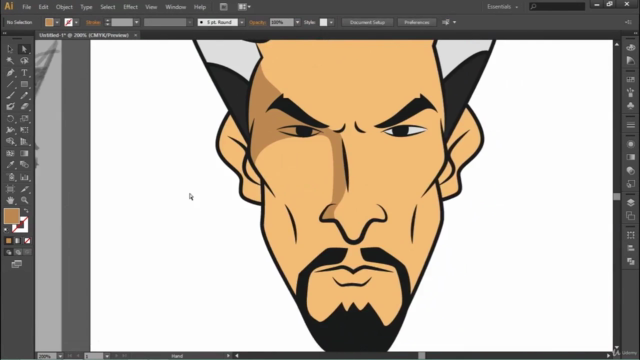Select the Perspective Grid tool
The height and width of the screenshot is (360, 640).
click(24, 142)
